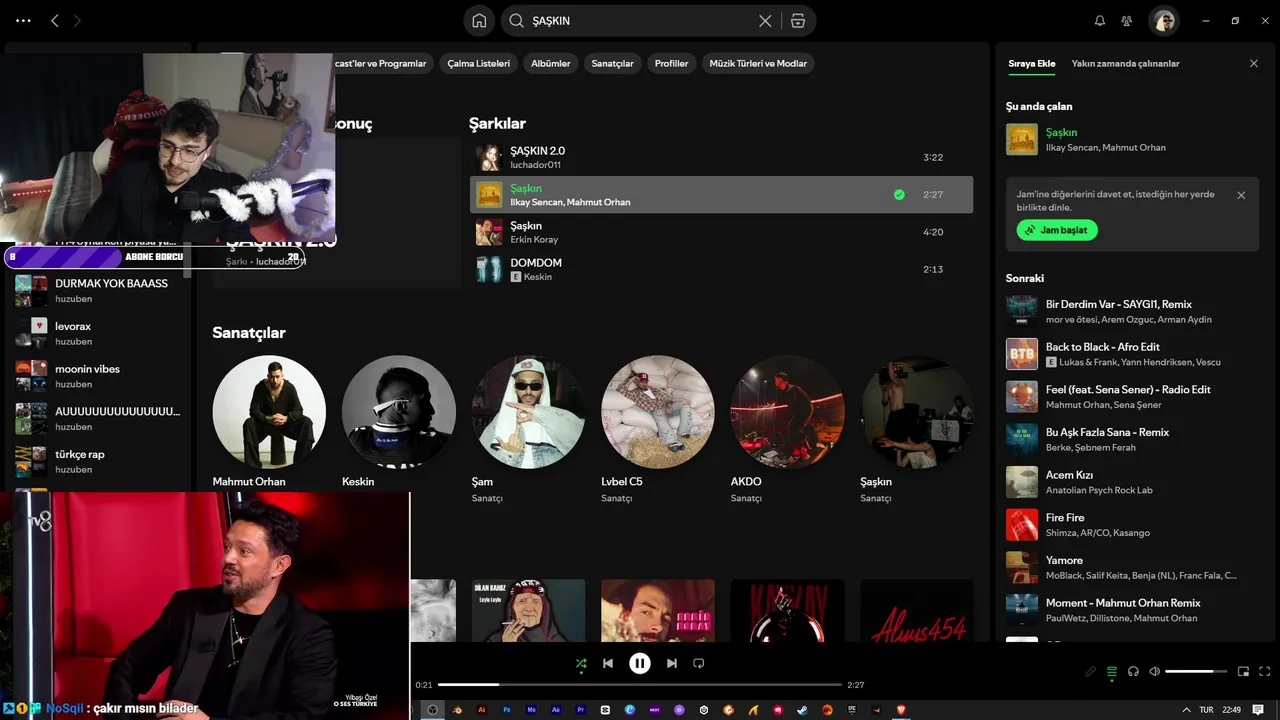Adjust the volume slider
Viewport: 1280px width, 720px height.
tap(1196, 671)
